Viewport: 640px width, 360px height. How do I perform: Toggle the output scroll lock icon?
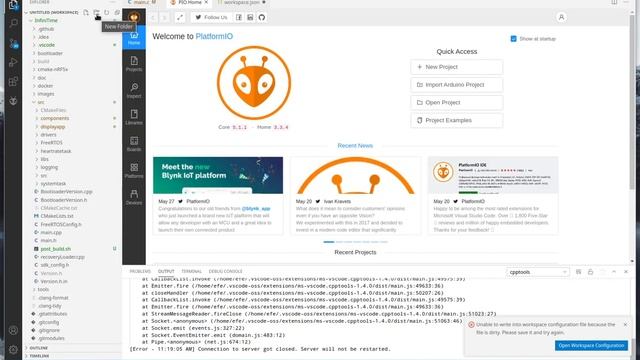(x=590, y=272)
